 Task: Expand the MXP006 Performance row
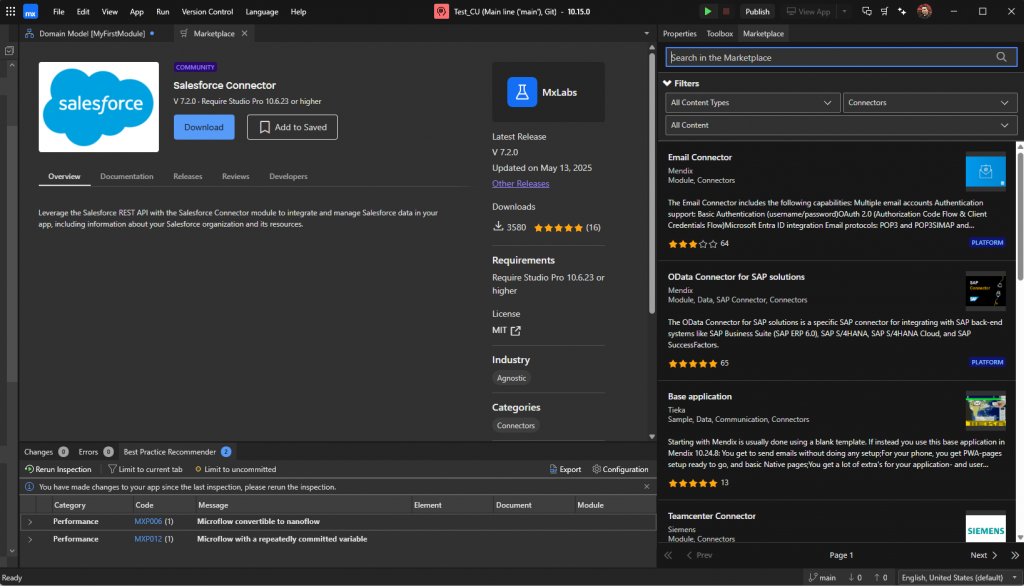click(30, 522)
